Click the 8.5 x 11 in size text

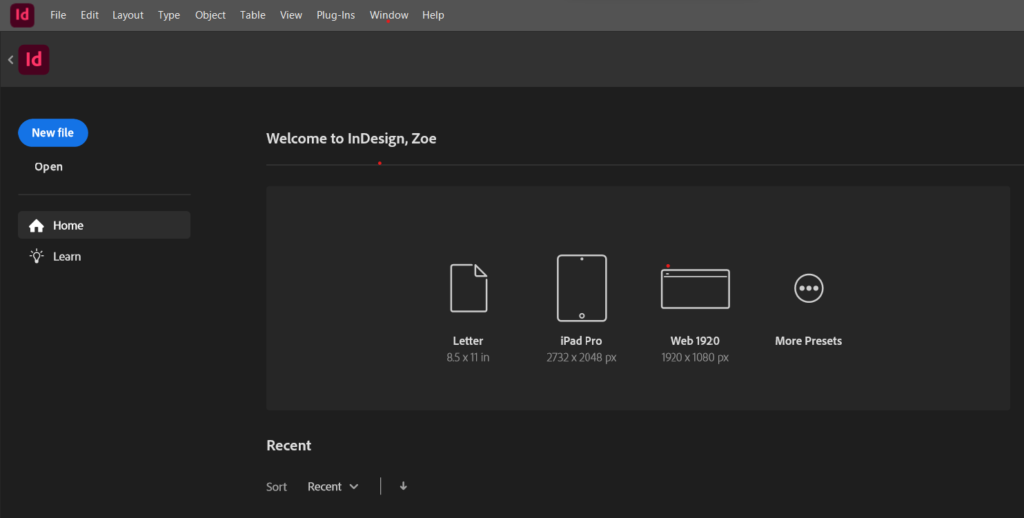(468, 357)
